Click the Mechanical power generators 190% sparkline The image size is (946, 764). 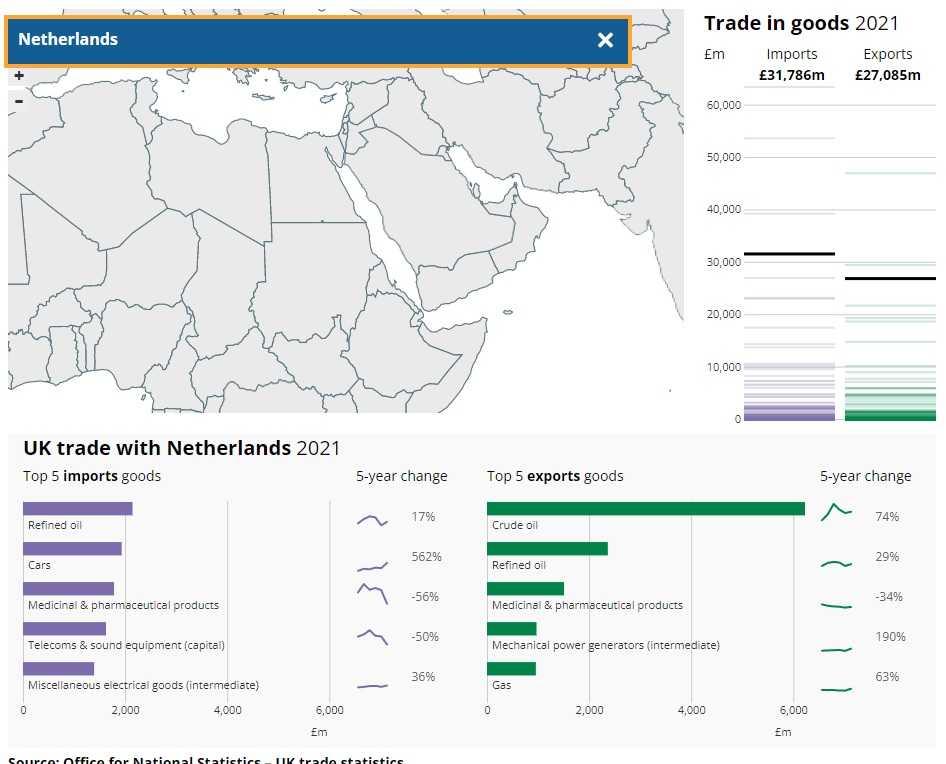(836, 650)
